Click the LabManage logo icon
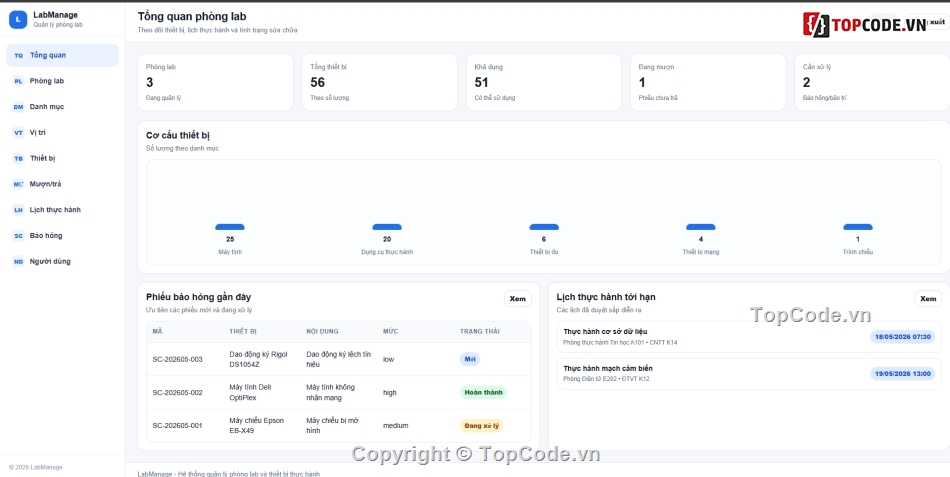This screenshot has height=477, width=950. [x=18, y=19]
